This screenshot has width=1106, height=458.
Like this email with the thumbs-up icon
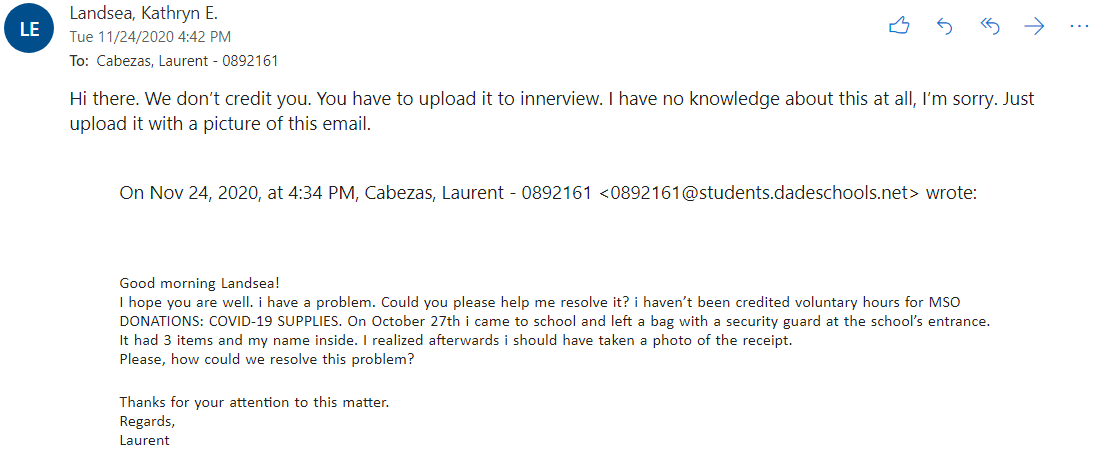coord(899,27)
